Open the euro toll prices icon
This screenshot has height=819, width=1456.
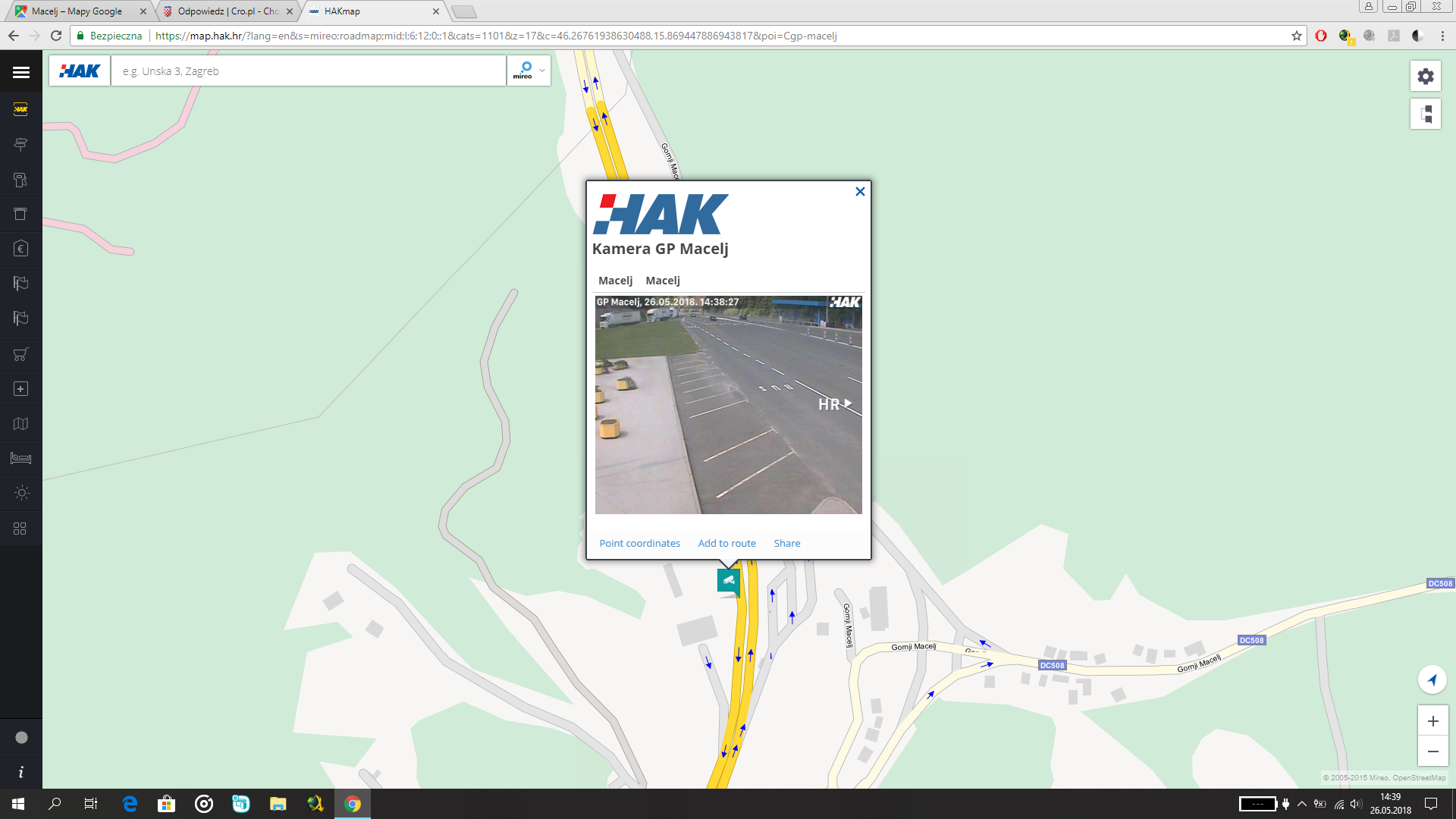[x=21, y=249]
